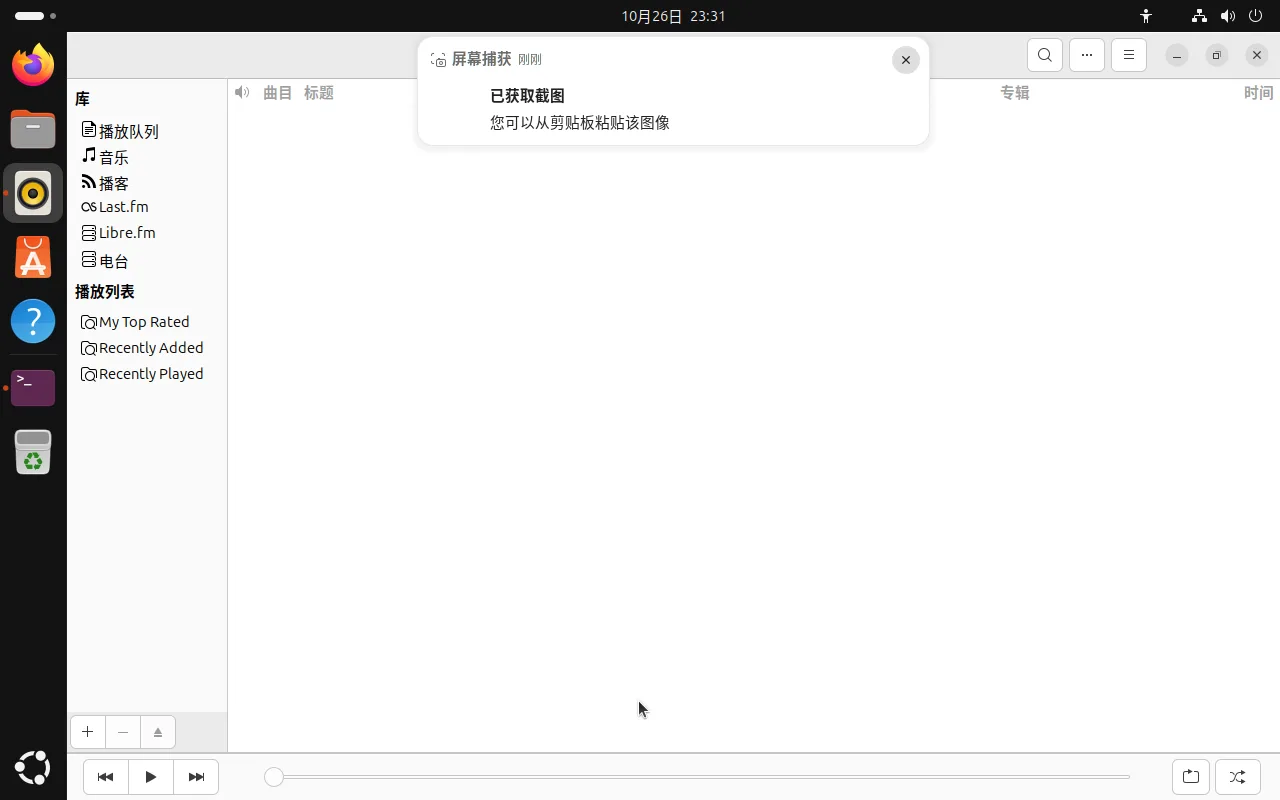
Task: Click the podcast feed icon
Action: click(89, 182)
